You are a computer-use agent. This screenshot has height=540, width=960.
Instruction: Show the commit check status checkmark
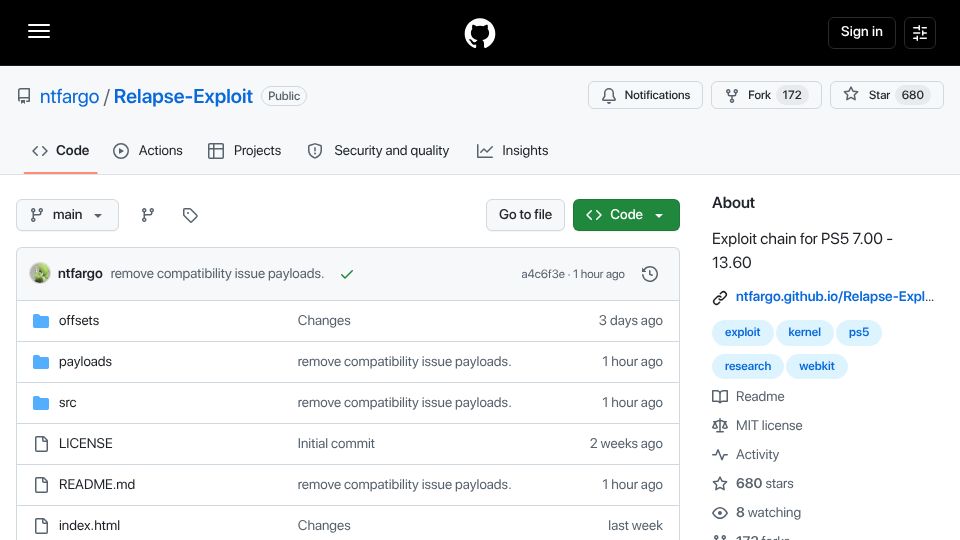point(347,274)
